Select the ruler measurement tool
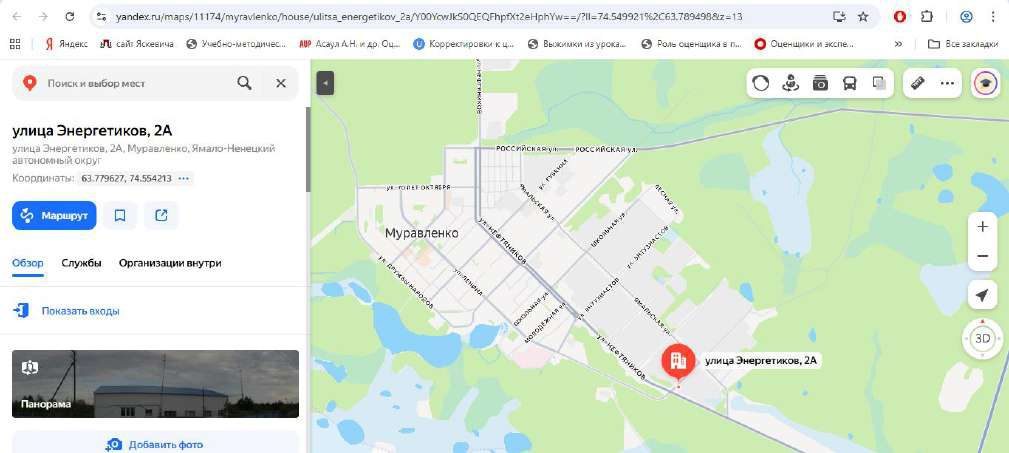 click(918, 83)
